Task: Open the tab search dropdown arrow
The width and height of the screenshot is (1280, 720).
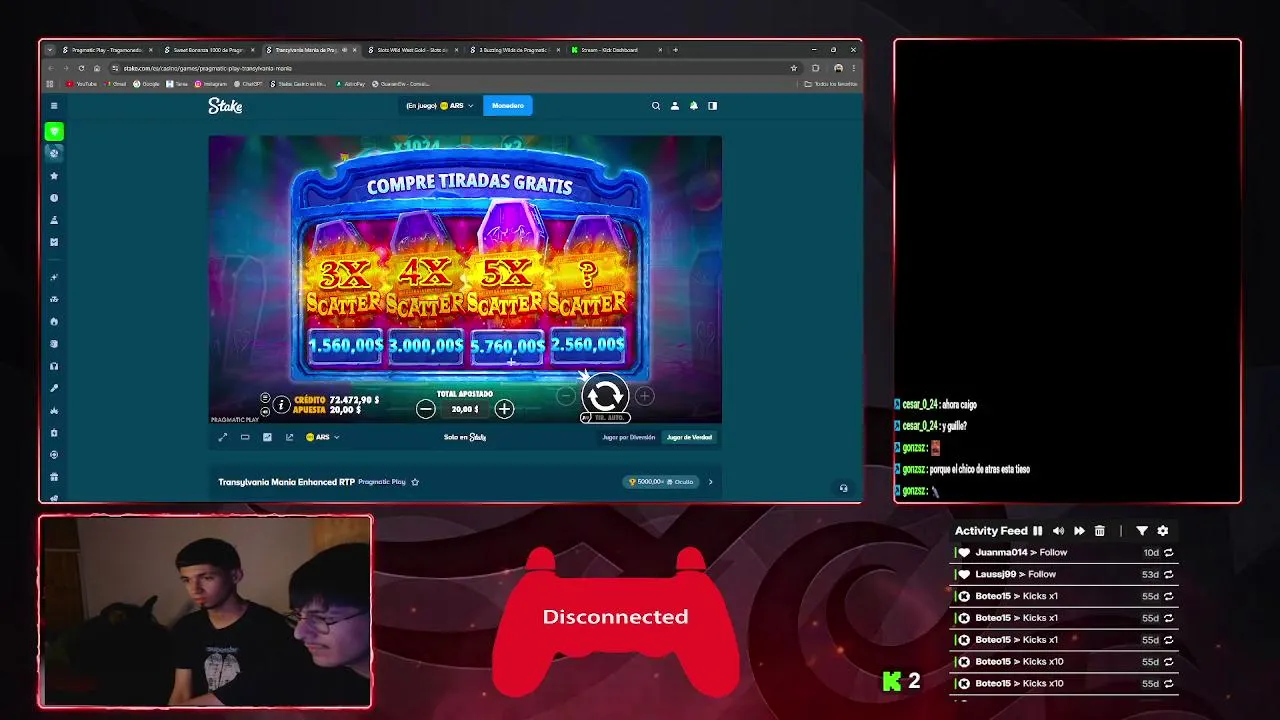Action: [50, 50]
